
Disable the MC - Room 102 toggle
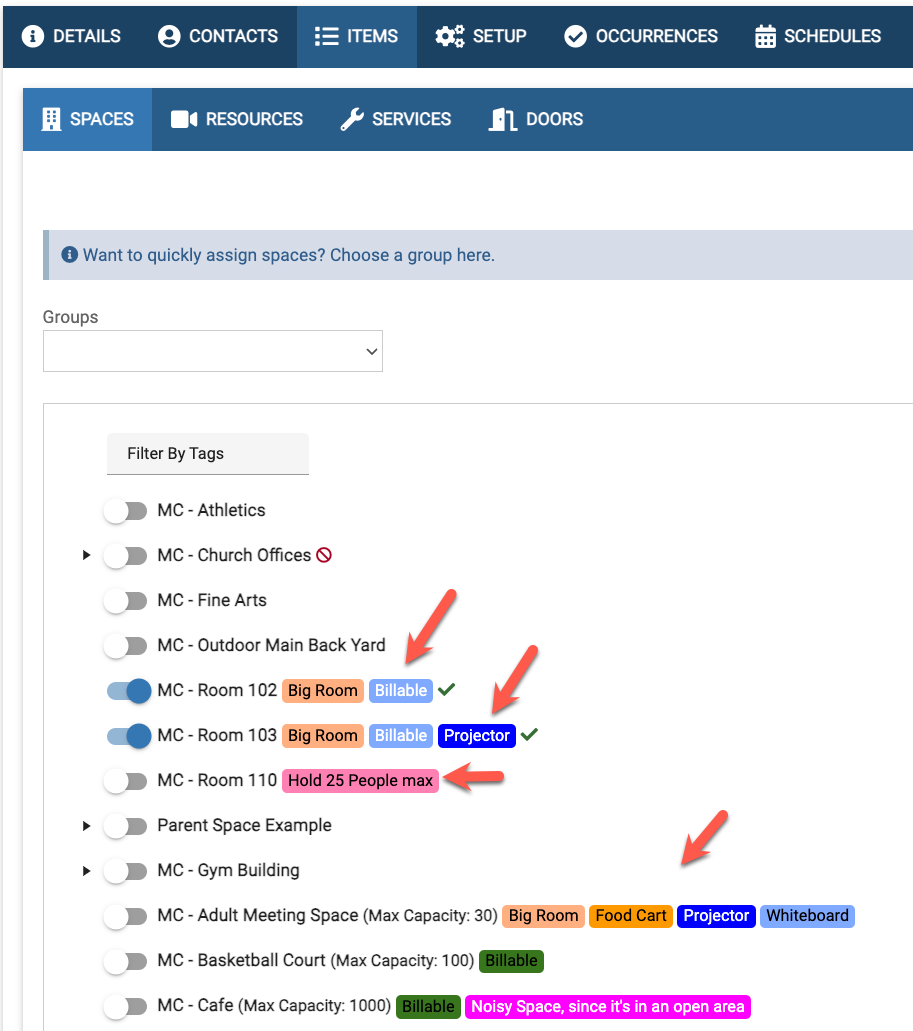pos(128,691)
